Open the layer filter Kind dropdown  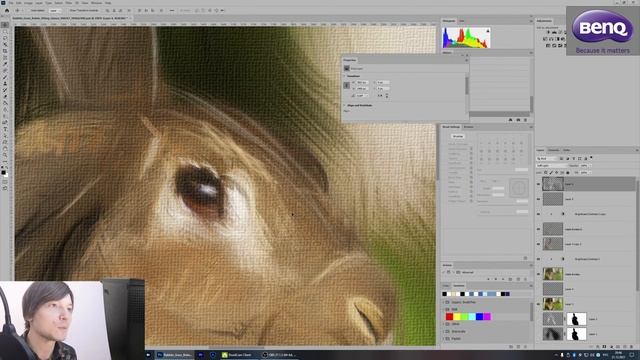click(547, 158)
